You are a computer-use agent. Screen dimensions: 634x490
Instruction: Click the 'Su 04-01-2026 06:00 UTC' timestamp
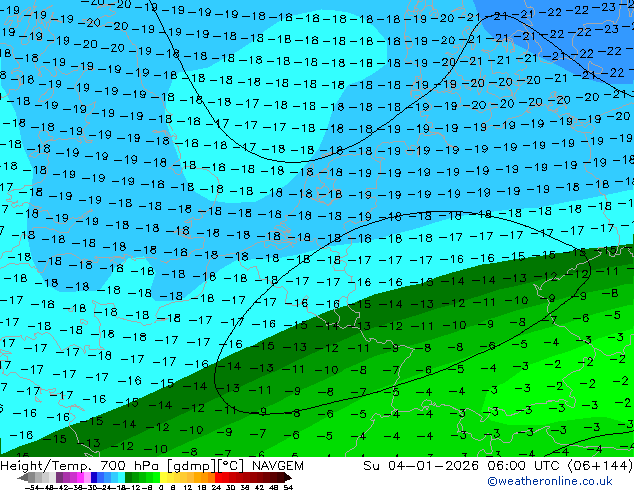463,466
